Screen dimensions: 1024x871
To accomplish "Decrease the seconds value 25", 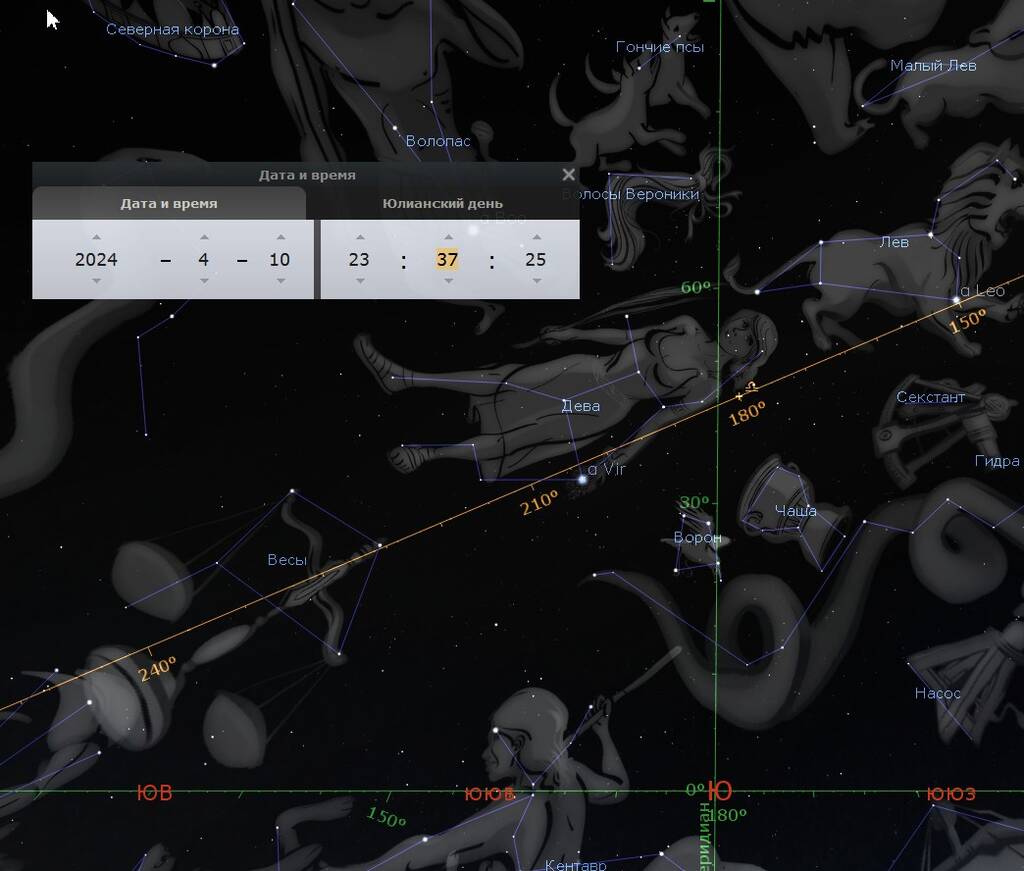I will 537,281.
